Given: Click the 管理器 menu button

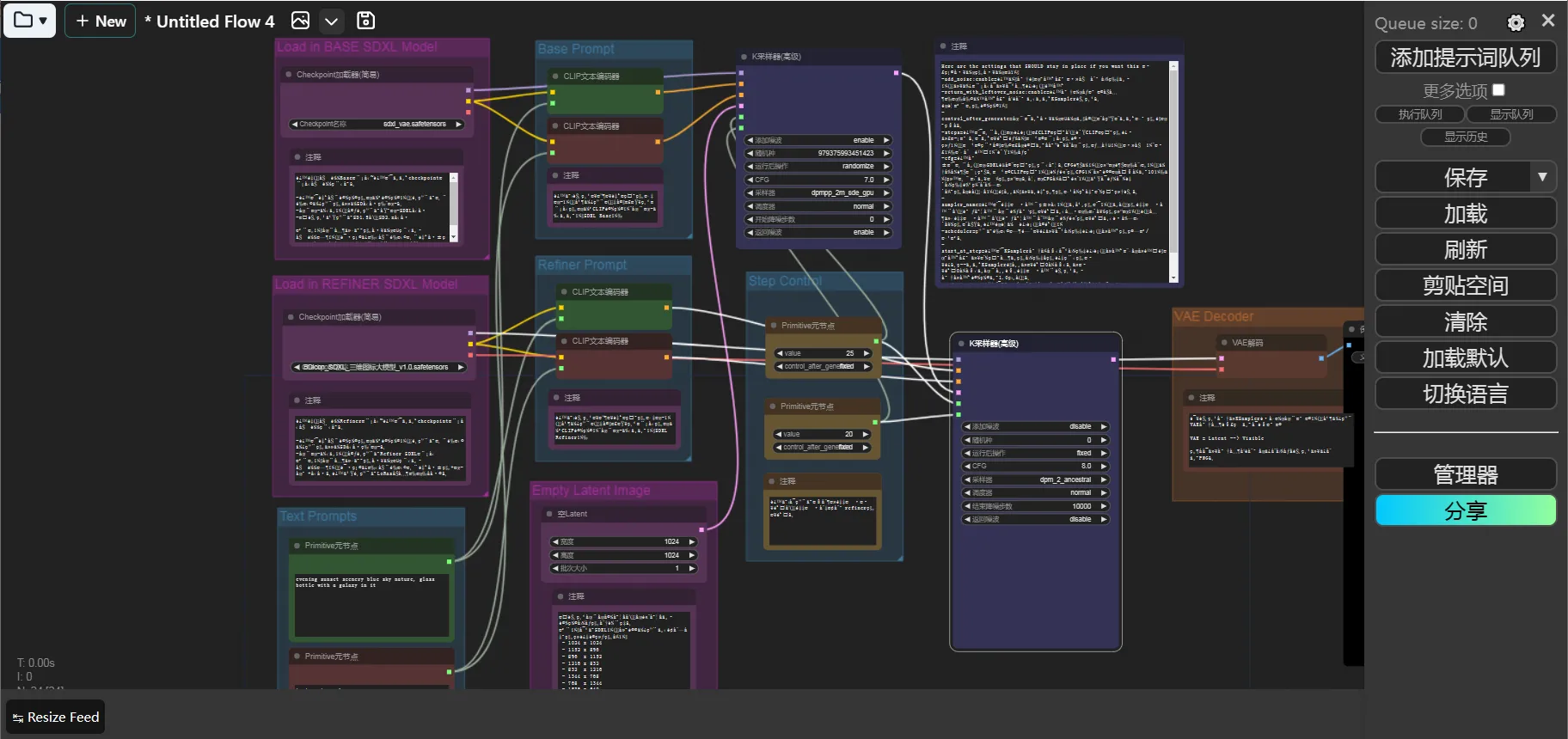Looking at the screenshot, I should (x=1465, y=474).
